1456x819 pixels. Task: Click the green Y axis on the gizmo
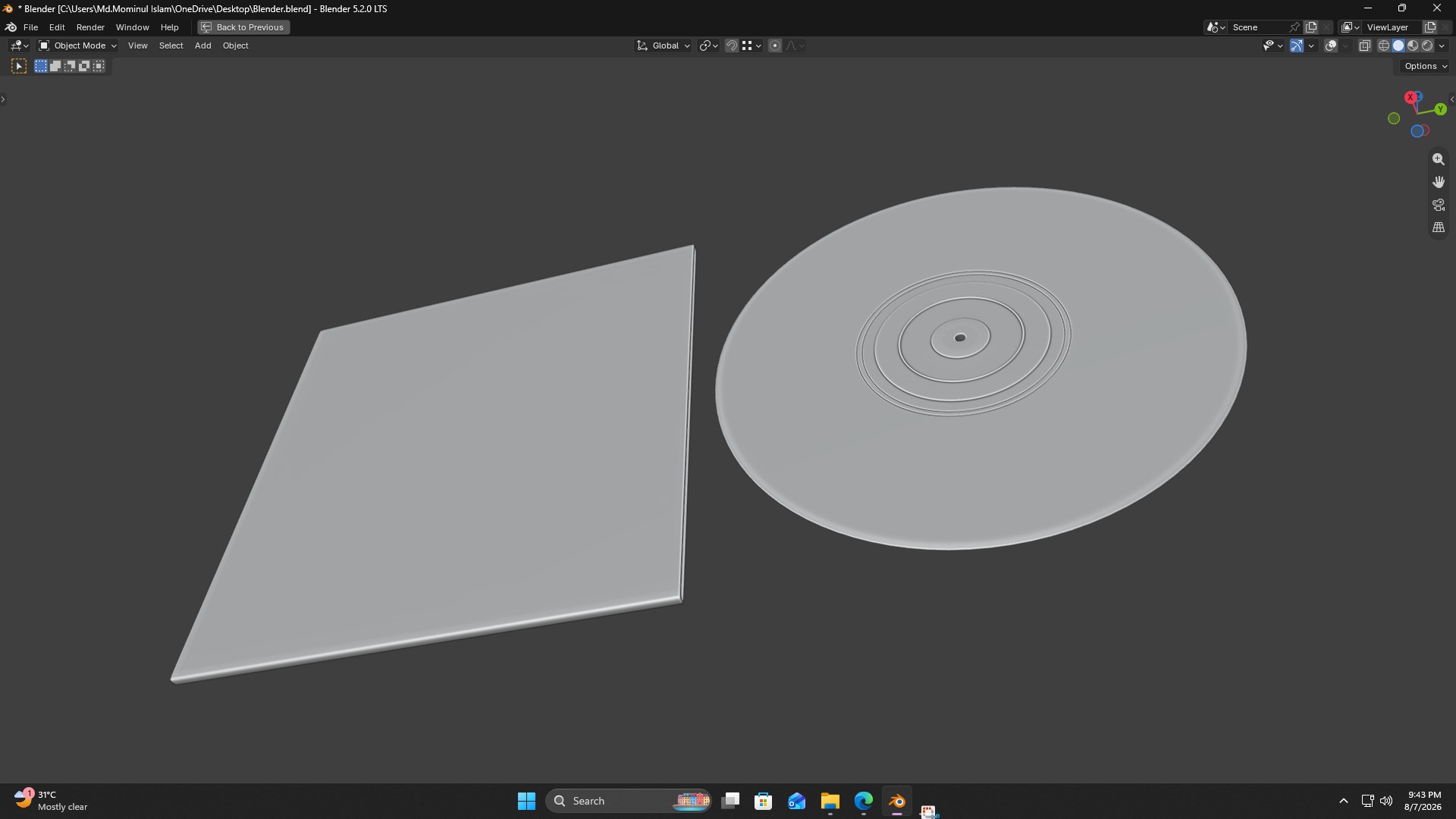click(x=1440, y=110)
